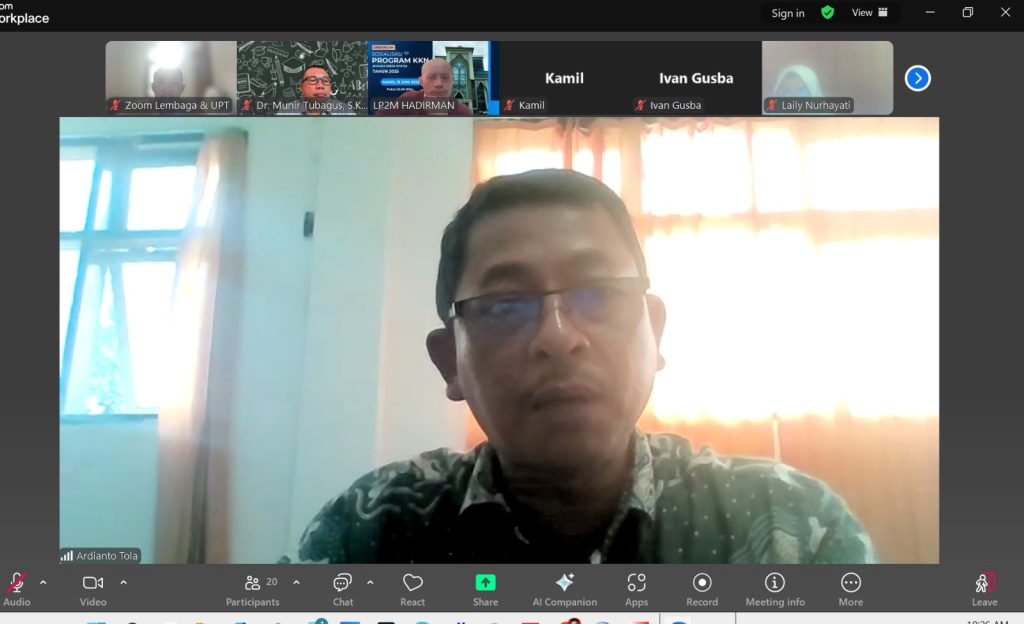This screenshot has width=1024, height=624.
Task: Expand the Video options arrow
Action: coord(123,582)
